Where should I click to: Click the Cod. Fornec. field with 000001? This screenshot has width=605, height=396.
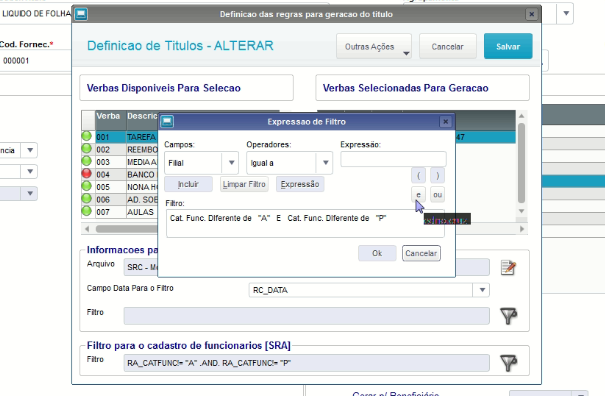click(36, 61)
